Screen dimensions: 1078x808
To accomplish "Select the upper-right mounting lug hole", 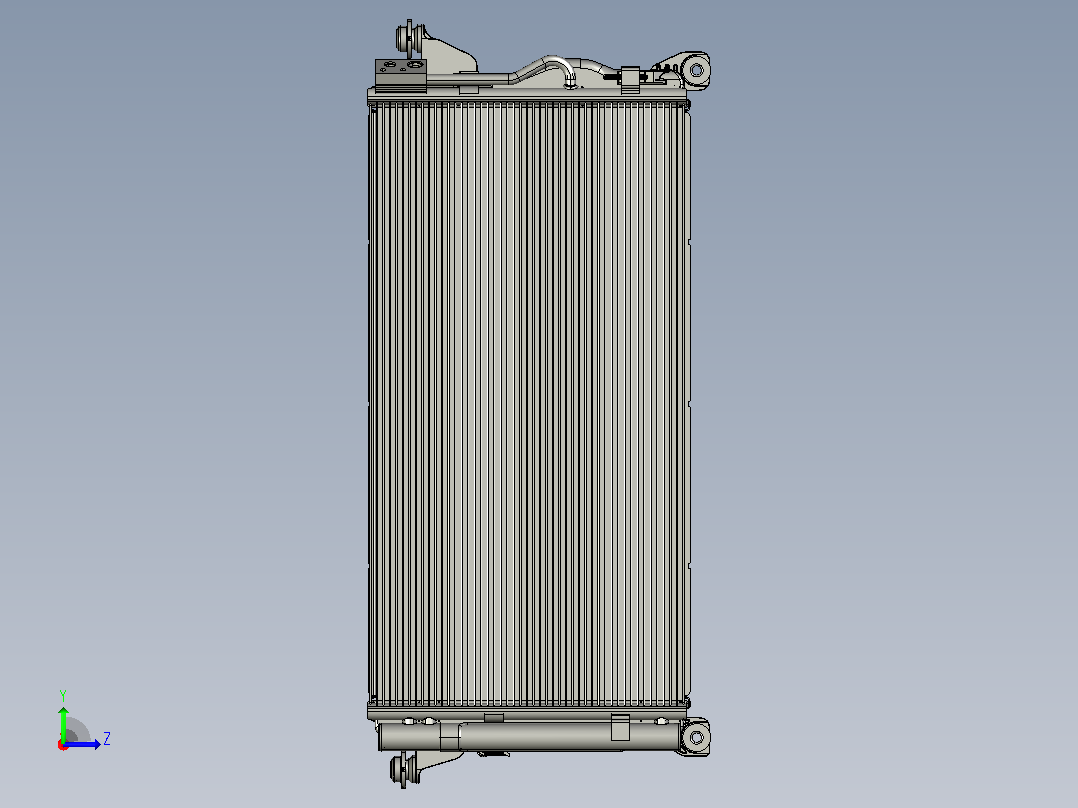I will click(x=696, y=69).
